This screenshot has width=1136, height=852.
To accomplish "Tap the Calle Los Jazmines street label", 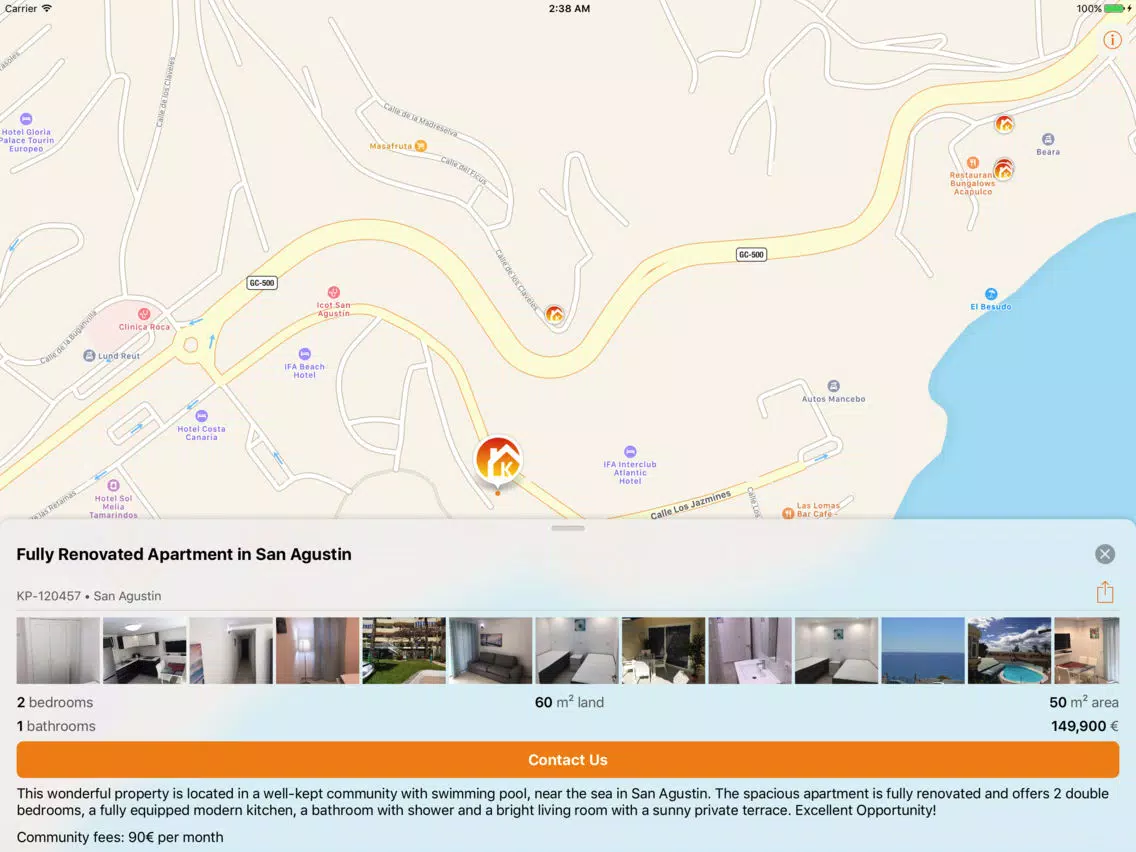I will point(690,505).
